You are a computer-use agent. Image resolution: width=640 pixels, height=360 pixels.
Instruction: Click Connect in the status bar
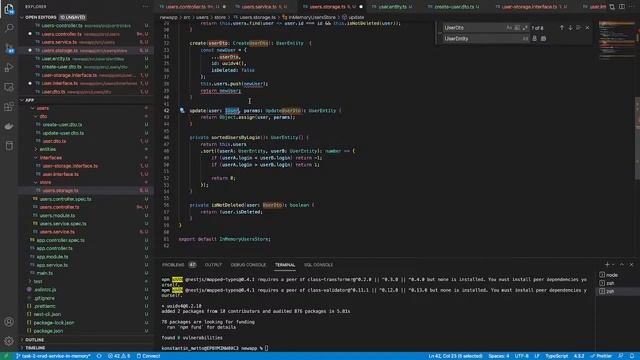(148, 356)
